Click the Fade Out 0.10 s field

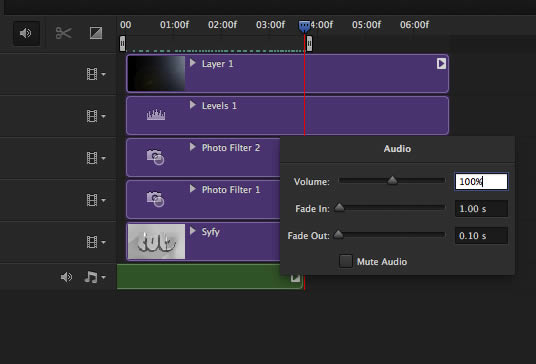[x=481, y=235]
